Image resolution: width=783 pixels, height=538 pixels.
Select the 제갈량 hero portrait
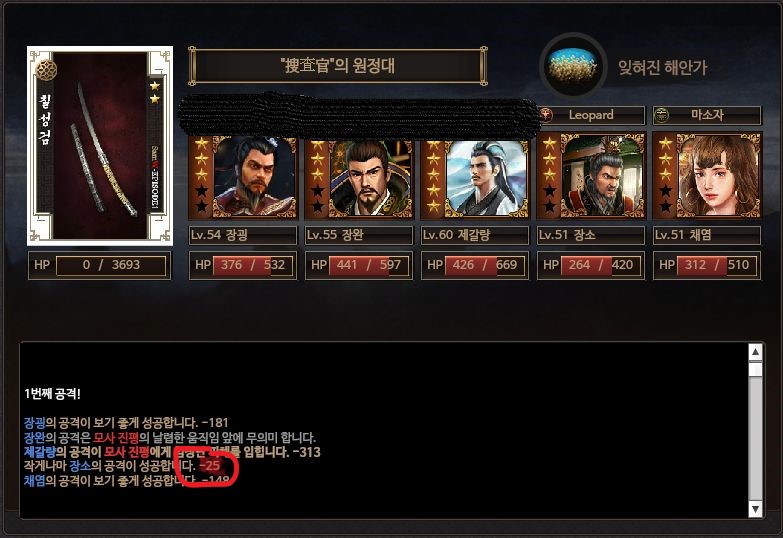(475, 176)
